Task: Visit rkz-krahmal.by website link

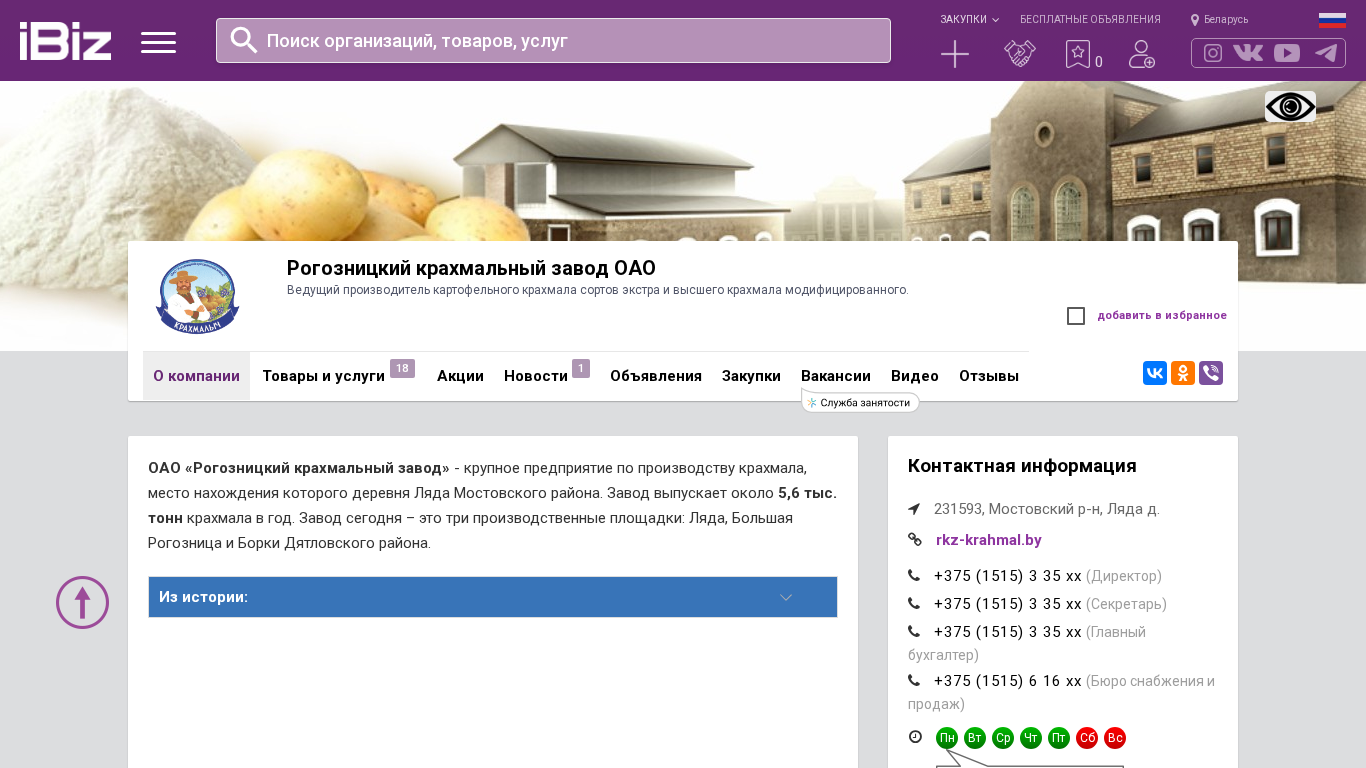Action: pos(989,540)
